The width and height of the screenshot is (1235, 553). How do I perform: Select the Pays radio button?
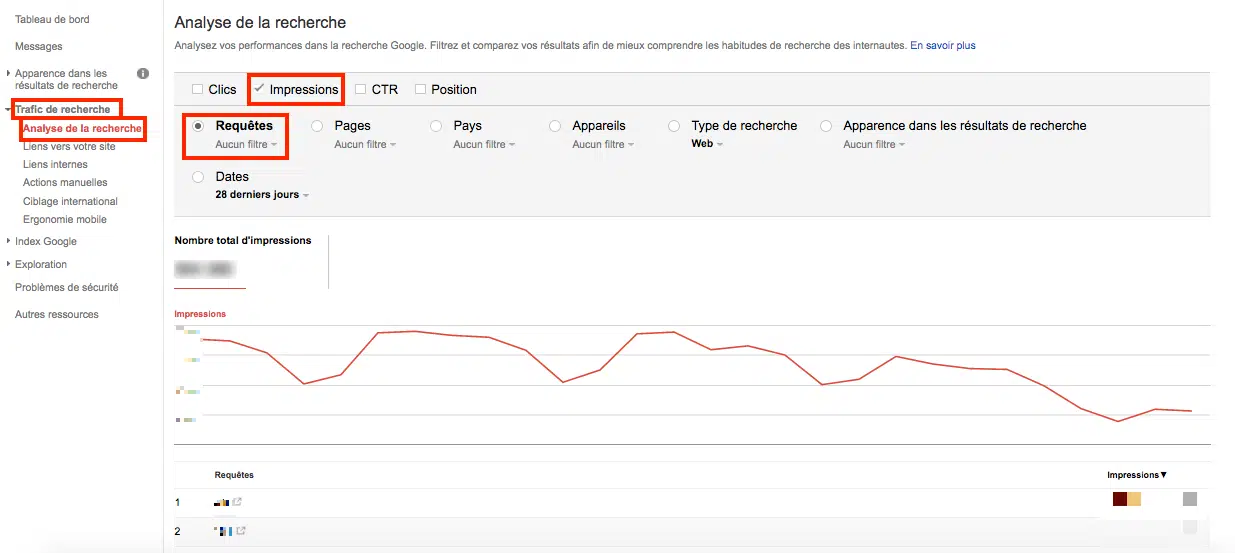click(x=436, y=126)
